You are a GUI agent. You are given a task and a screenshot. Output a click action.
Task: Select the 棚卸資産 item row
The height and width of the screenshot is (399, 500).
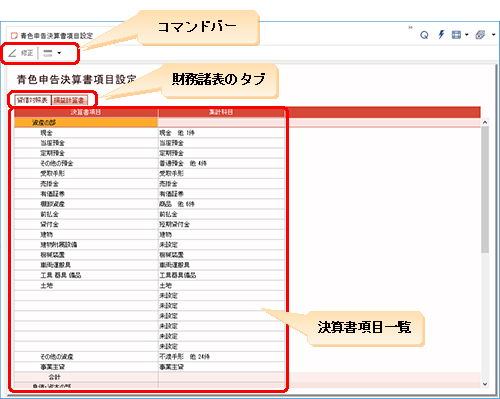coord(86,204)
